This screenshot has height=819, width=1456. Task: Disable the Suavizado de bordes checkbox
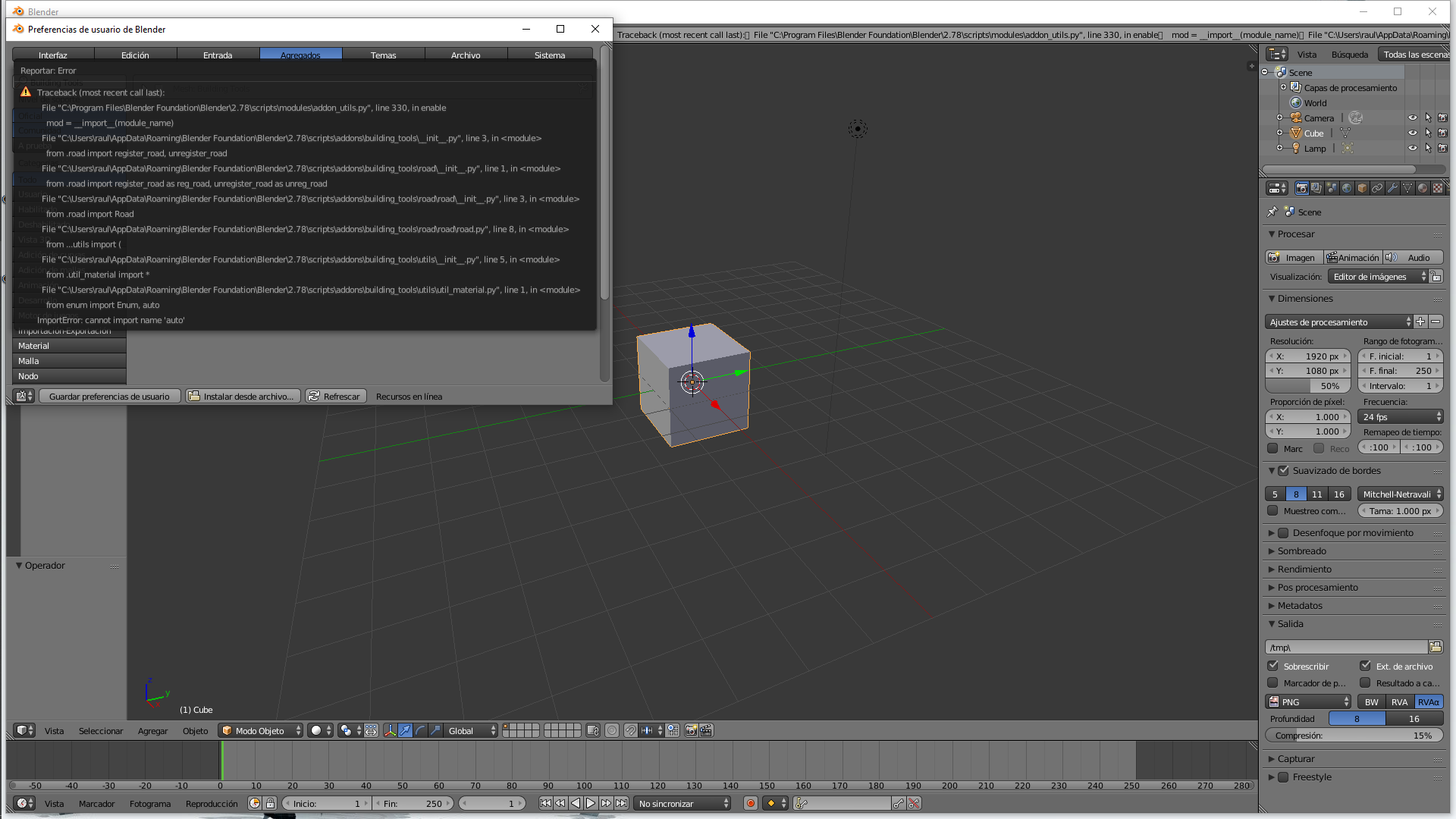click(1283, 470)
